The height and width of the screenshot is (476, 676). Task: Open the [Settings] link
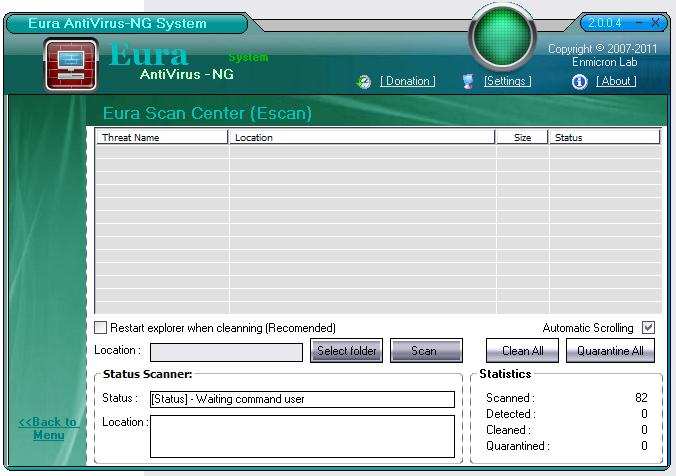click(x=507, y=81)
